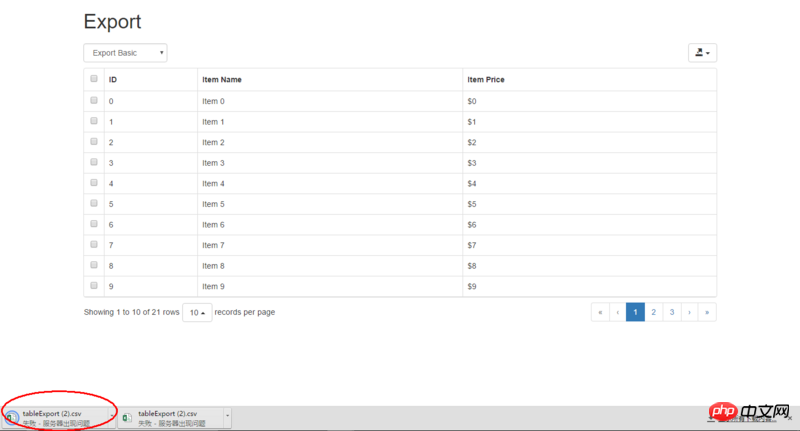800x431 pixels.
Task: Check the checkbox for Item 6 row
Action: (94, 223)
